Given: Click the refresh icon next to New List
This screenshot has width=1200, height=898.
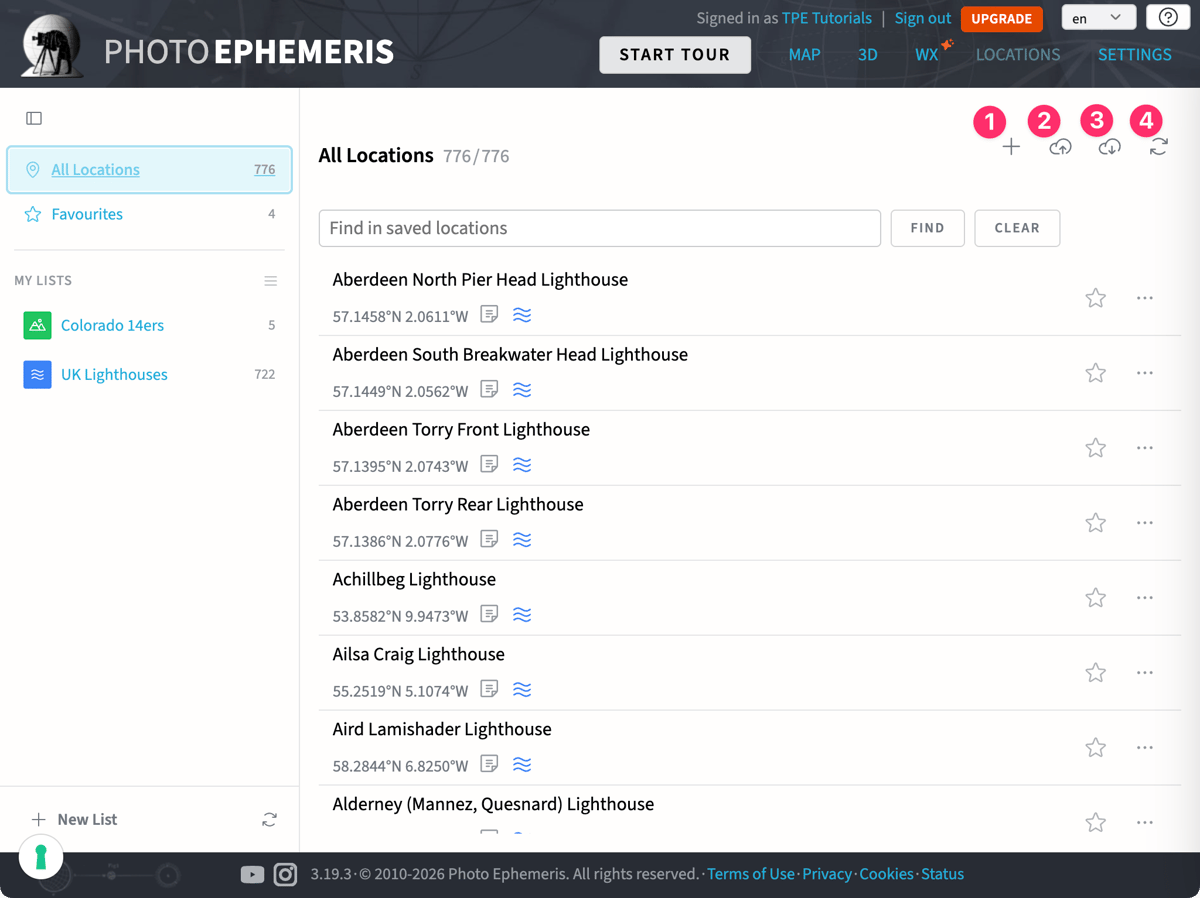Looking at the screenshot, I should coord(269,819).
